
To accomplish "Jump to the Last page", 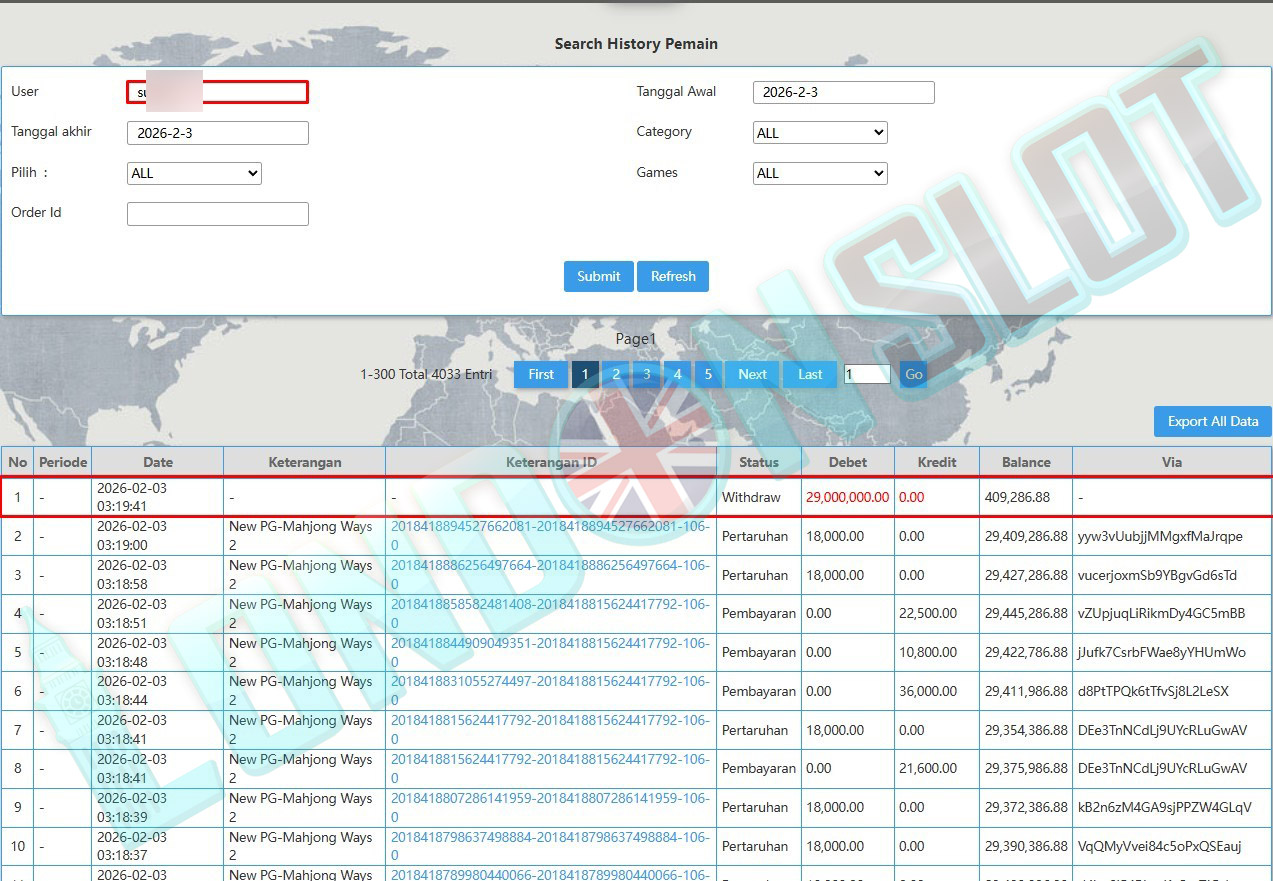I will point(810,375).
